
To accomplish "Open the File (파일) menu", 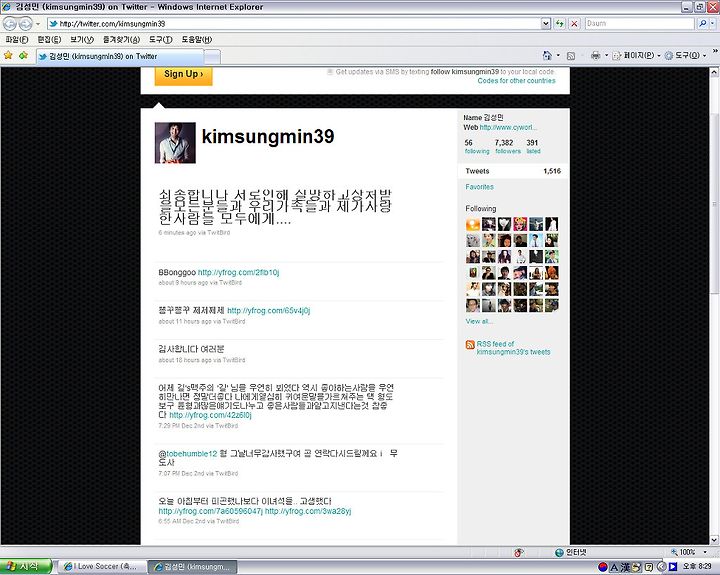I will (17, 39).
